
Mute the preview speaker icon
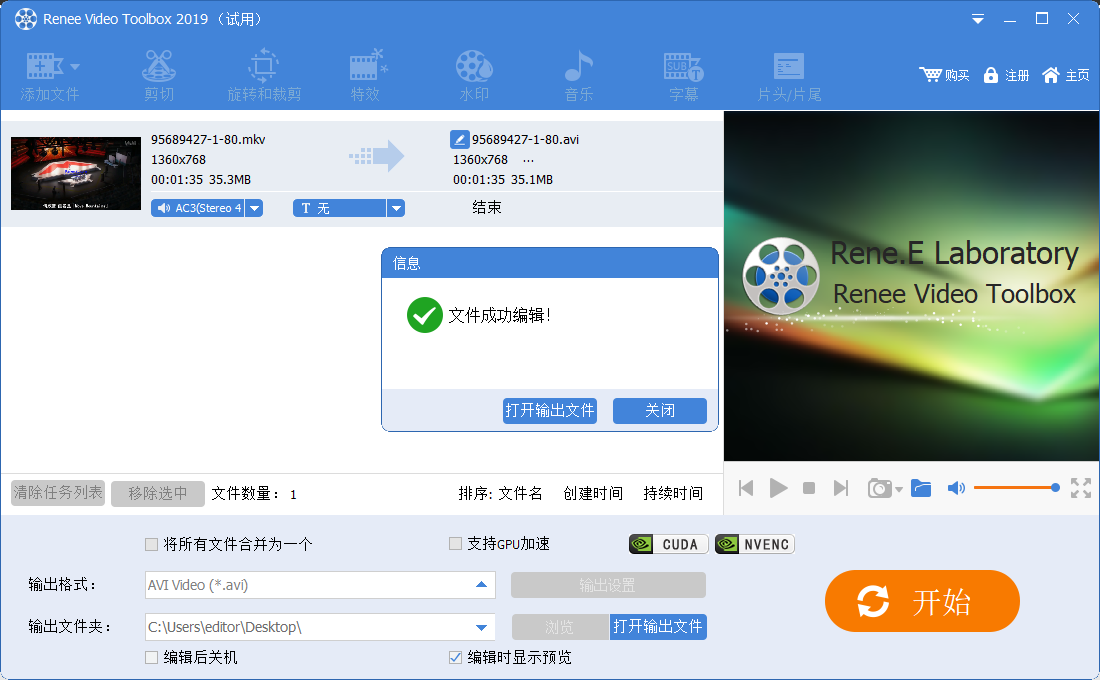tap(955, 488)
